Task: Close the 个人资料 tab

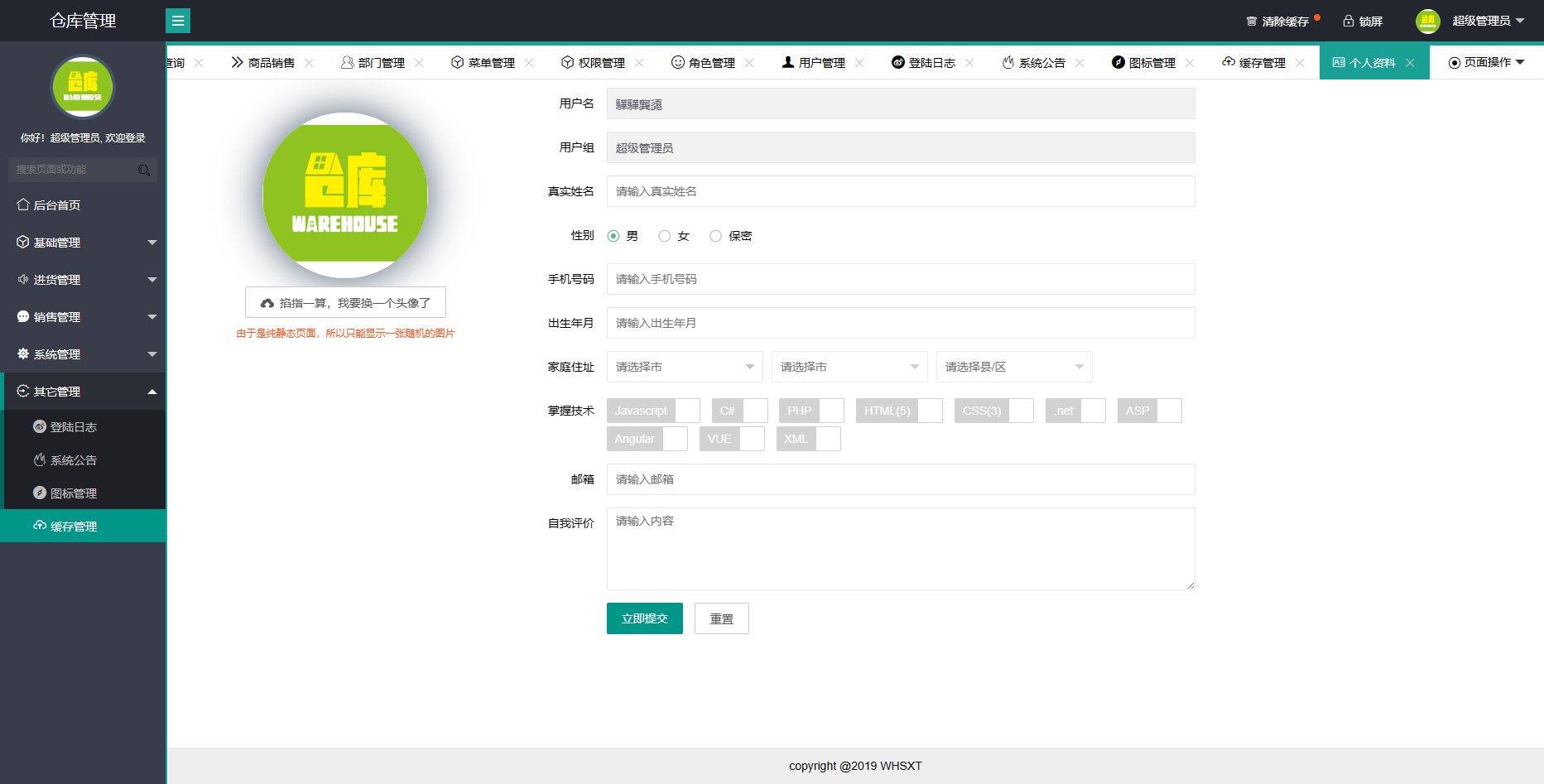Action: (x=1410, y=63)
